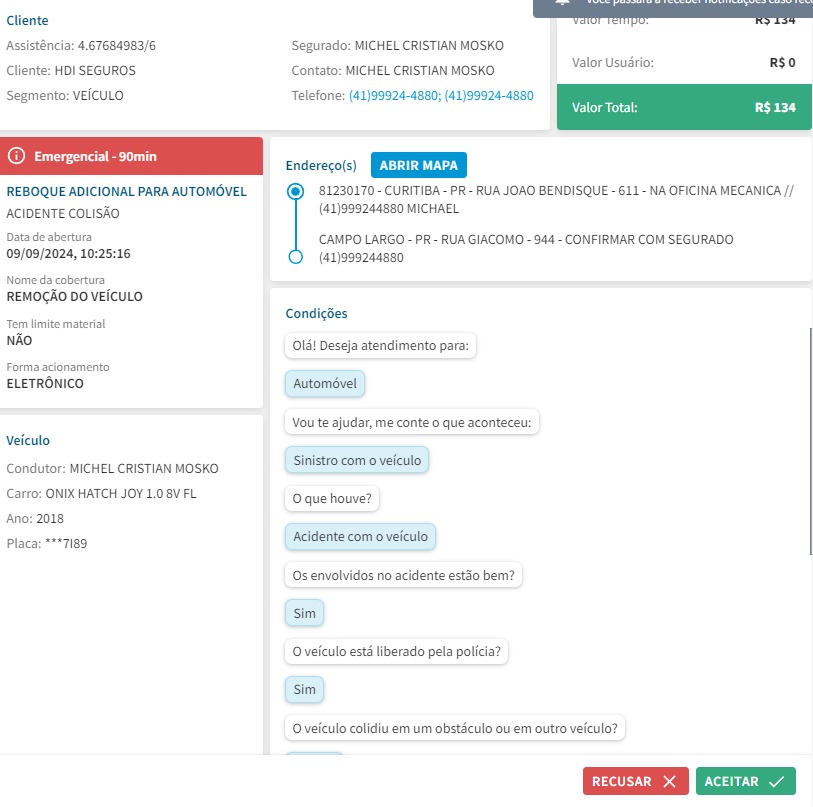This screenshot has height=807, width=813.
Task: Click the bell icon in the notification toast
Action: click(x=562, y=2)
